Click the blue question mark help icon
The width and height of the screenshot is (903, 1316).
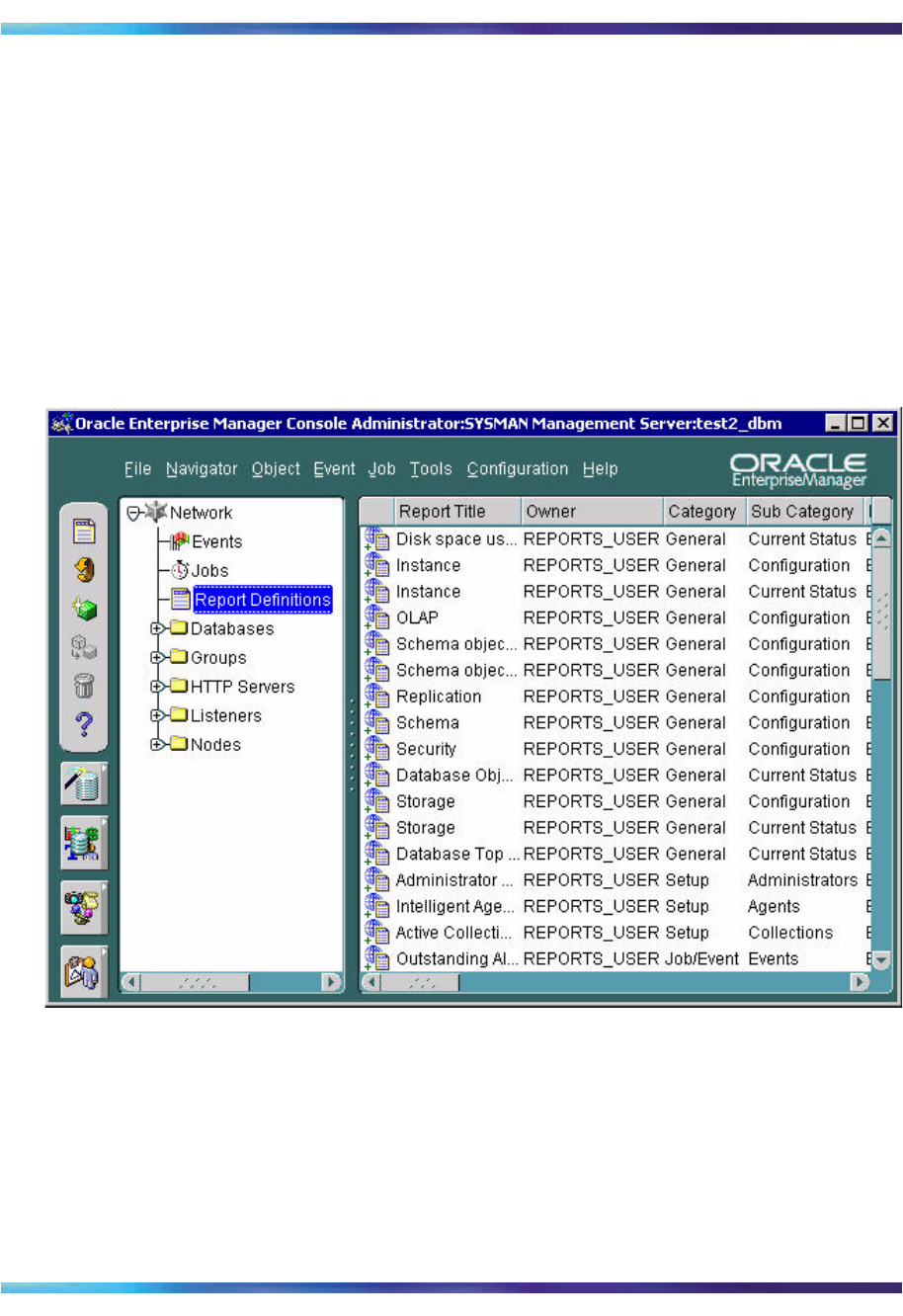(x=85, y=724)
